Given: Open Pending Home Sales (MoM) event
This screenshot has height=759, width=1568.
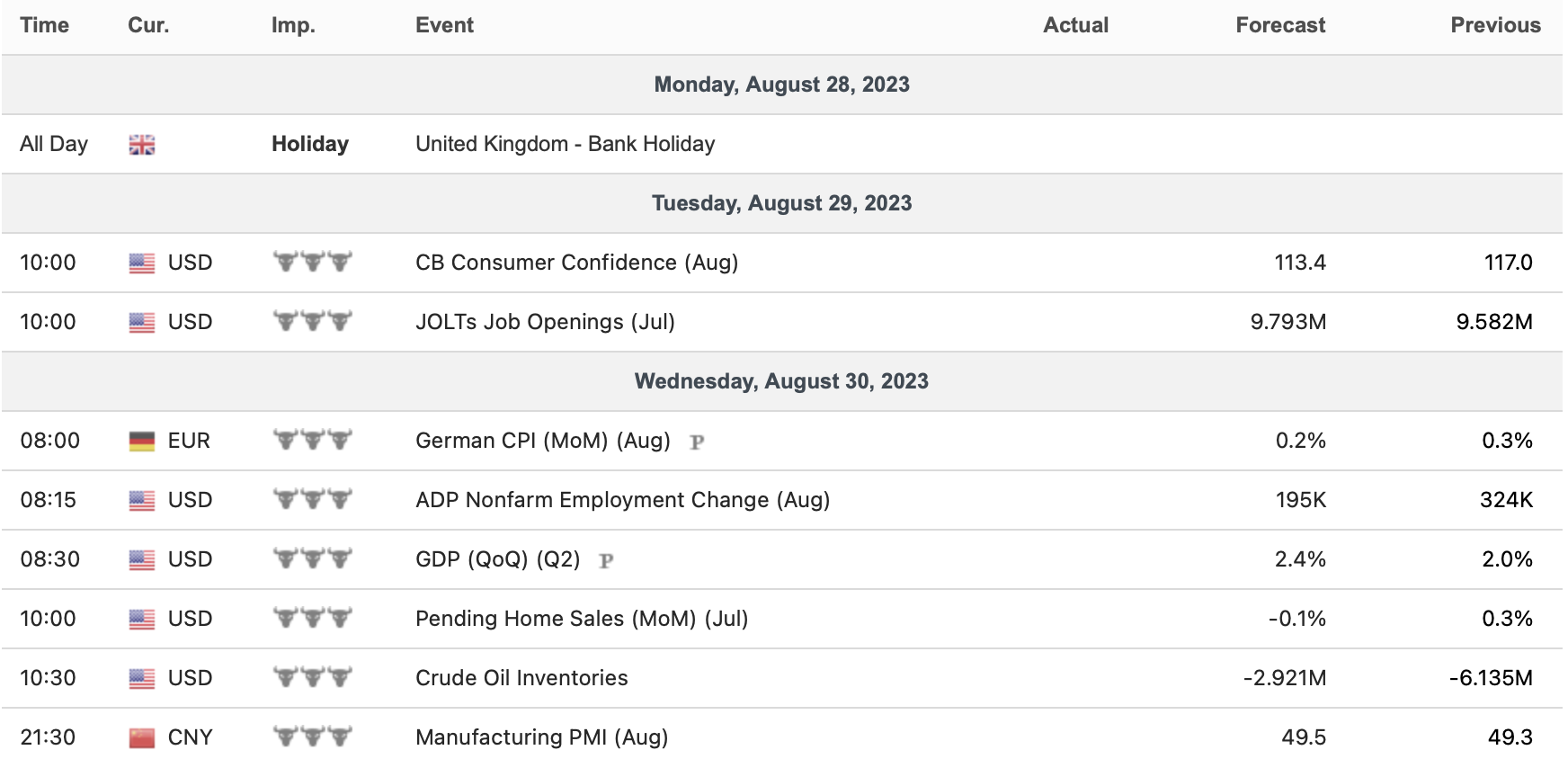Looking at the screenshot, I should pos(581,619).
